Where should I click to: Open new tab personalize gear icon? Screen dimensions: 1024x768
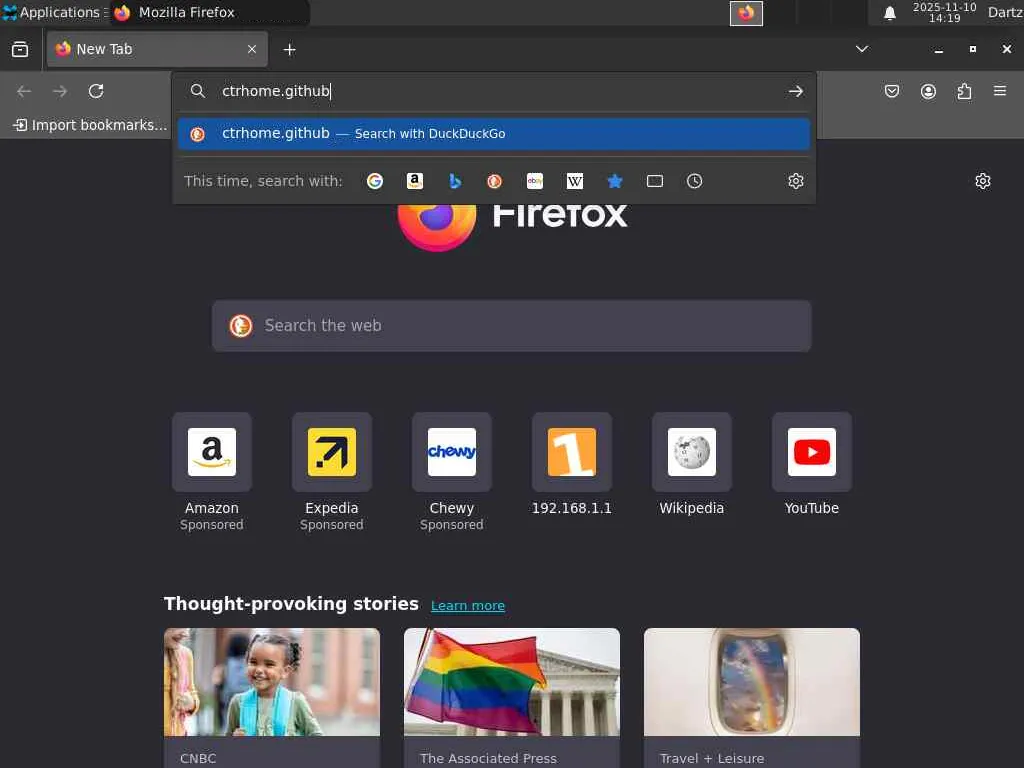pos(983,181)
